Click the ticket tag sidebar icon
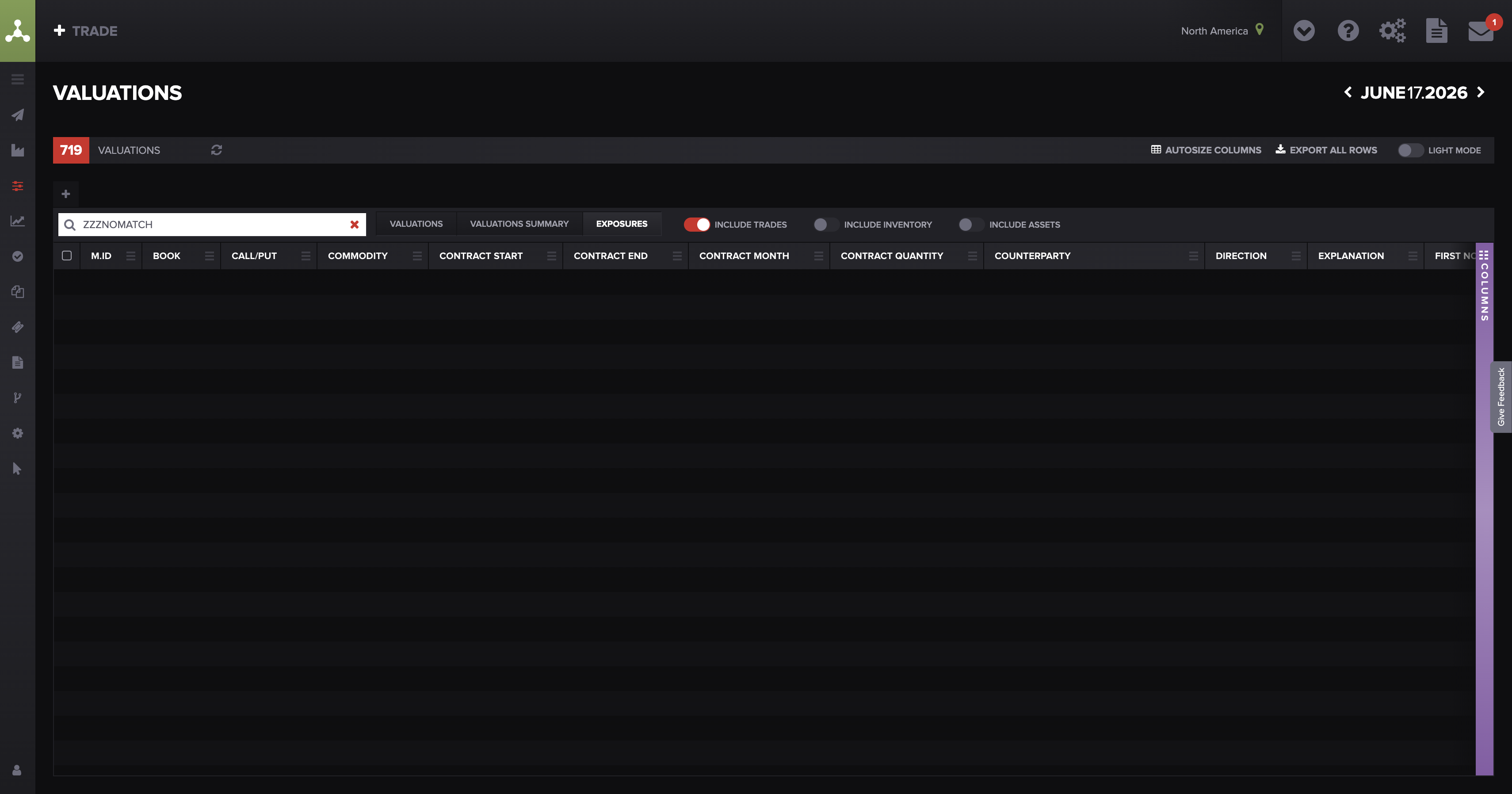The image size is (1512, 794). pos(18,327)
